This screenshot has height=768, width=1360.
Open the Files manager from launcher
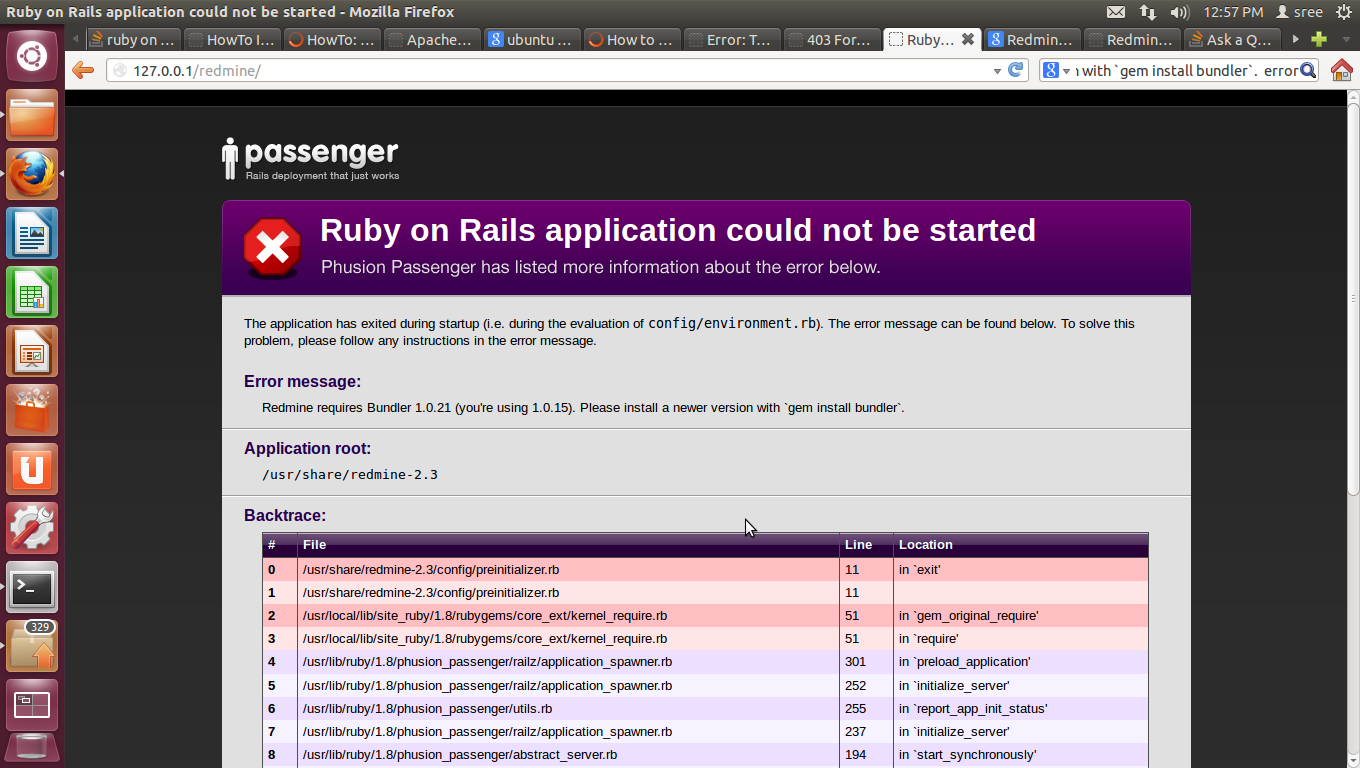tap(33, 116)
